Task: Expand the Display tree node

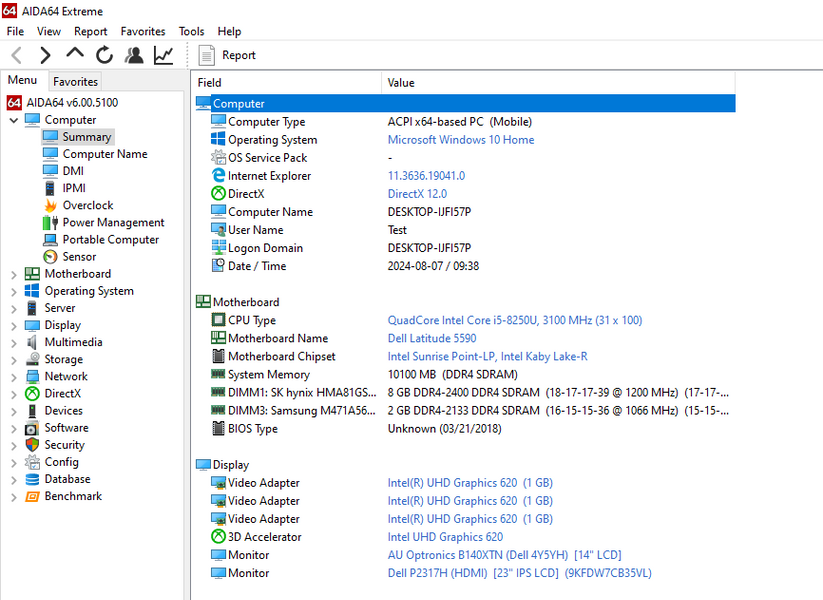Action: [14, 325]
